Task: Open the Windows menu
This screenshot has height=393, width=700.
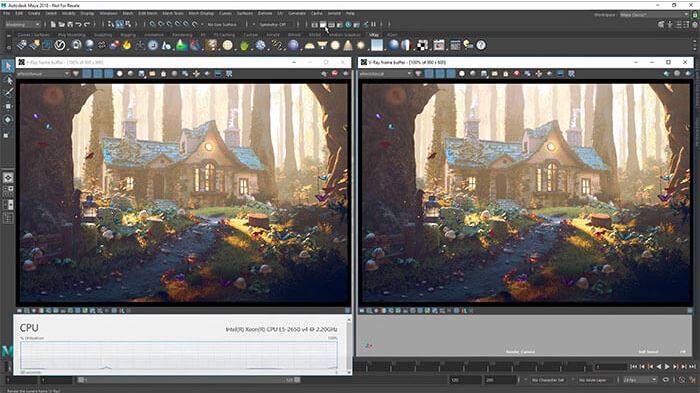Action: point(108,13)
